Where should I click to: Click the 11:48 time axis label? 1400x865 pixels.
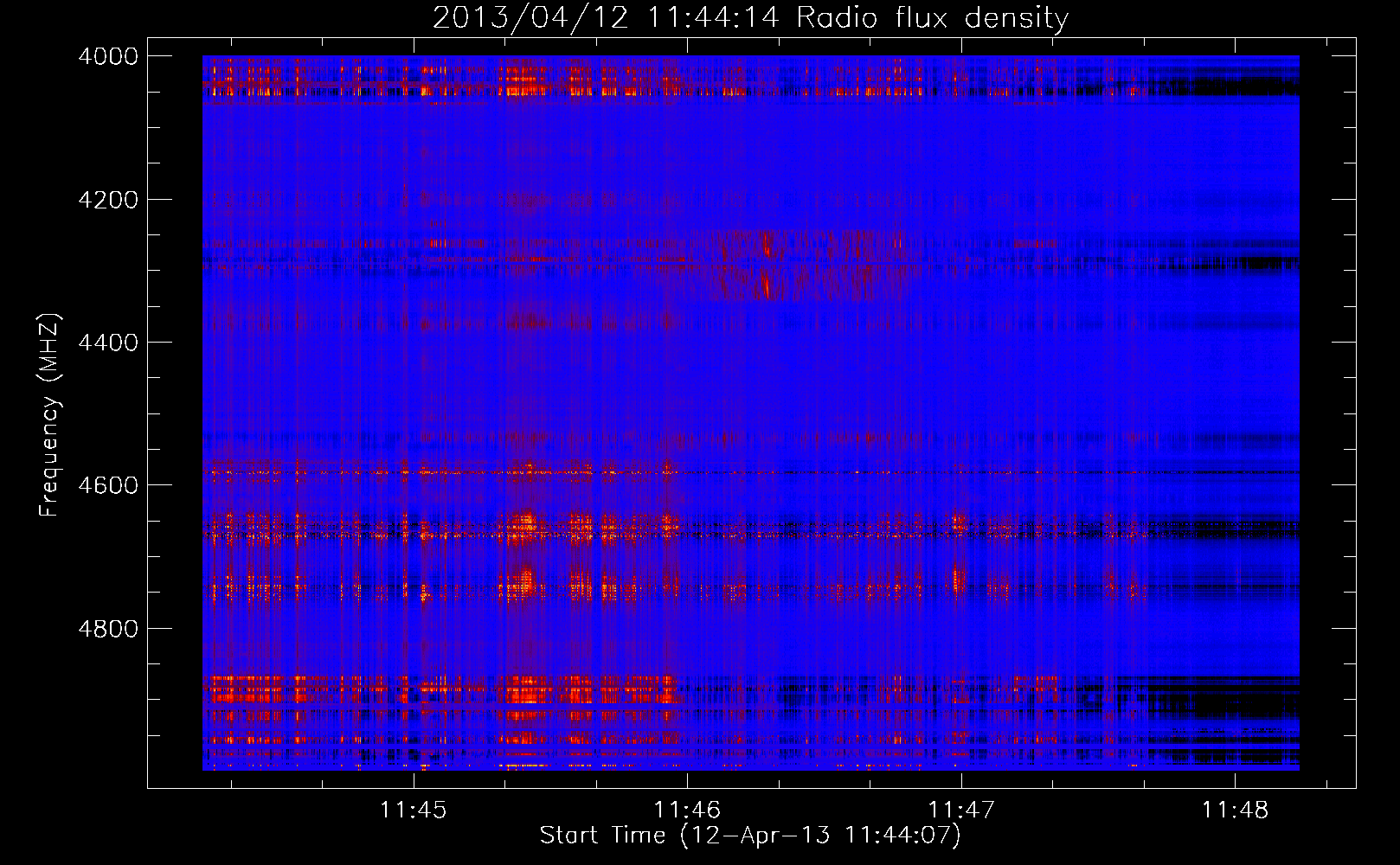pyautogui.click(x=1235, y=811)
